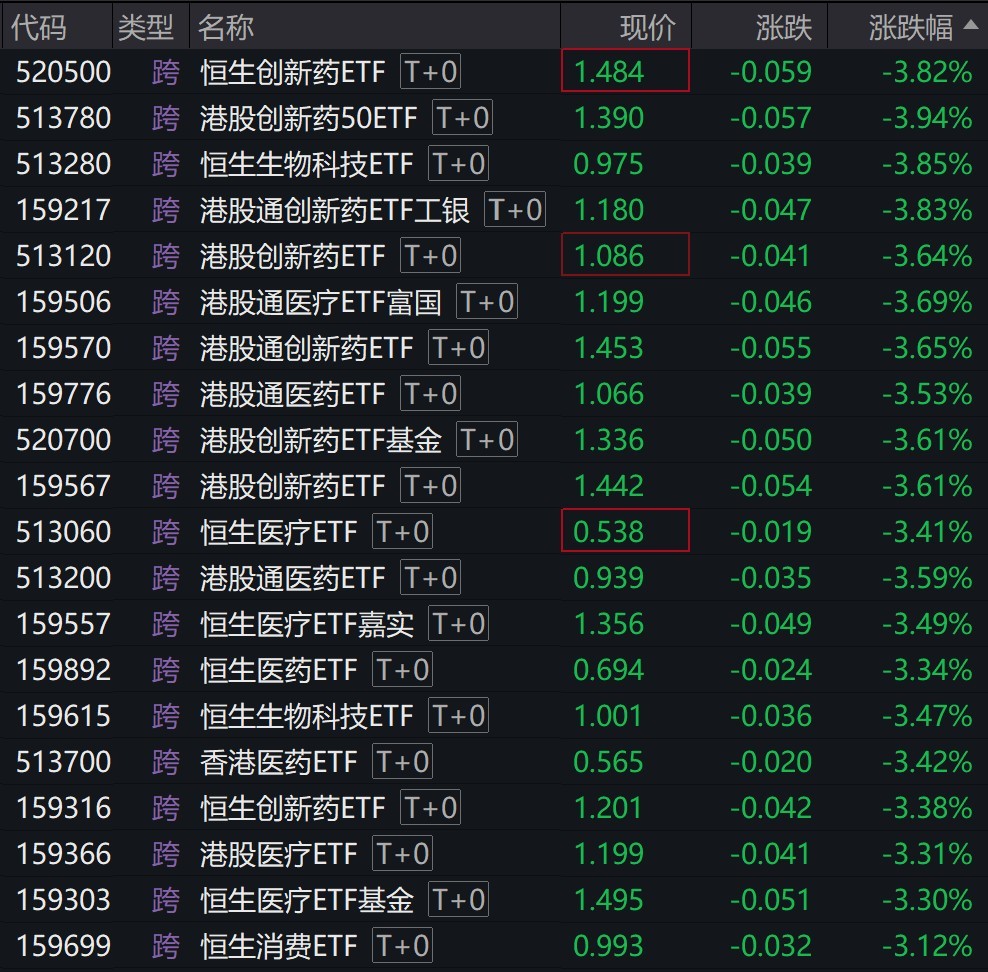
Task: Click 跨 type tag in row 159699
Action: pos(166,946)
